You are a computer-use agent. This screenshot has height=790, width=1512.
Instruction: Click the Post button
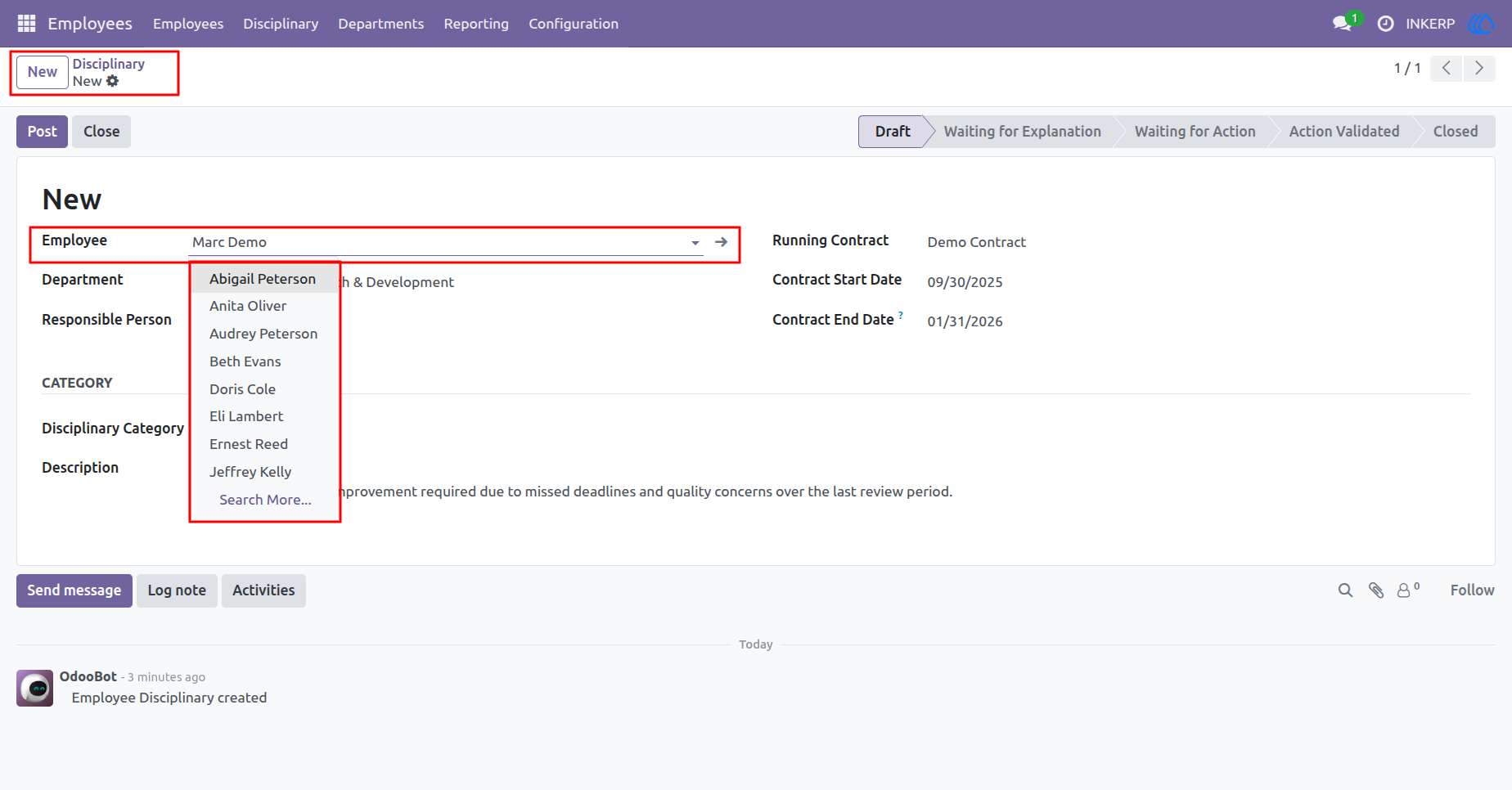click(42, 132)
